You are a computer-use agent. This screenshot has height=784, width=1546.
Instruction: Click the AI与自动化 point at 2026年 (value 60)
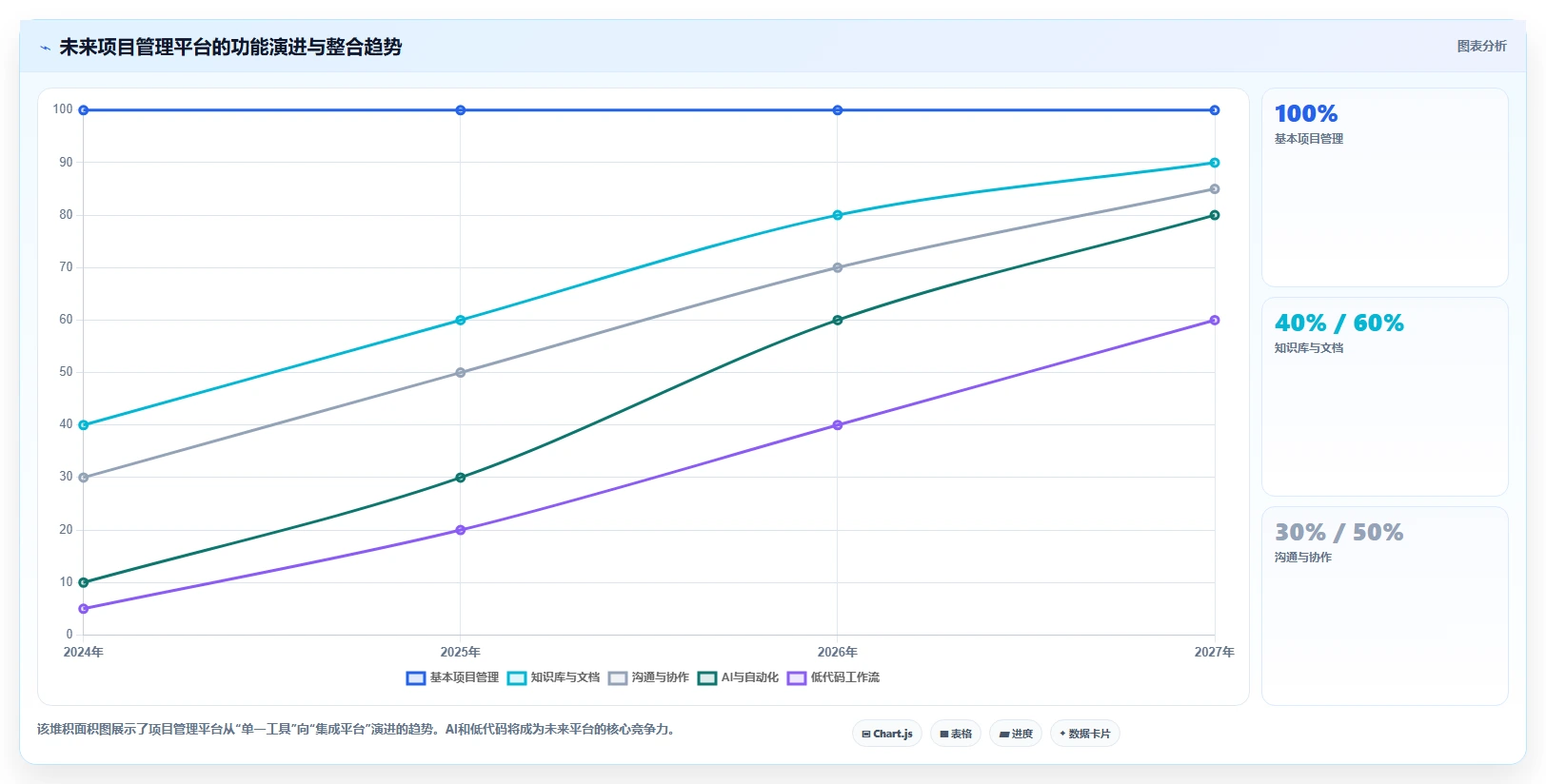(838, 321)
